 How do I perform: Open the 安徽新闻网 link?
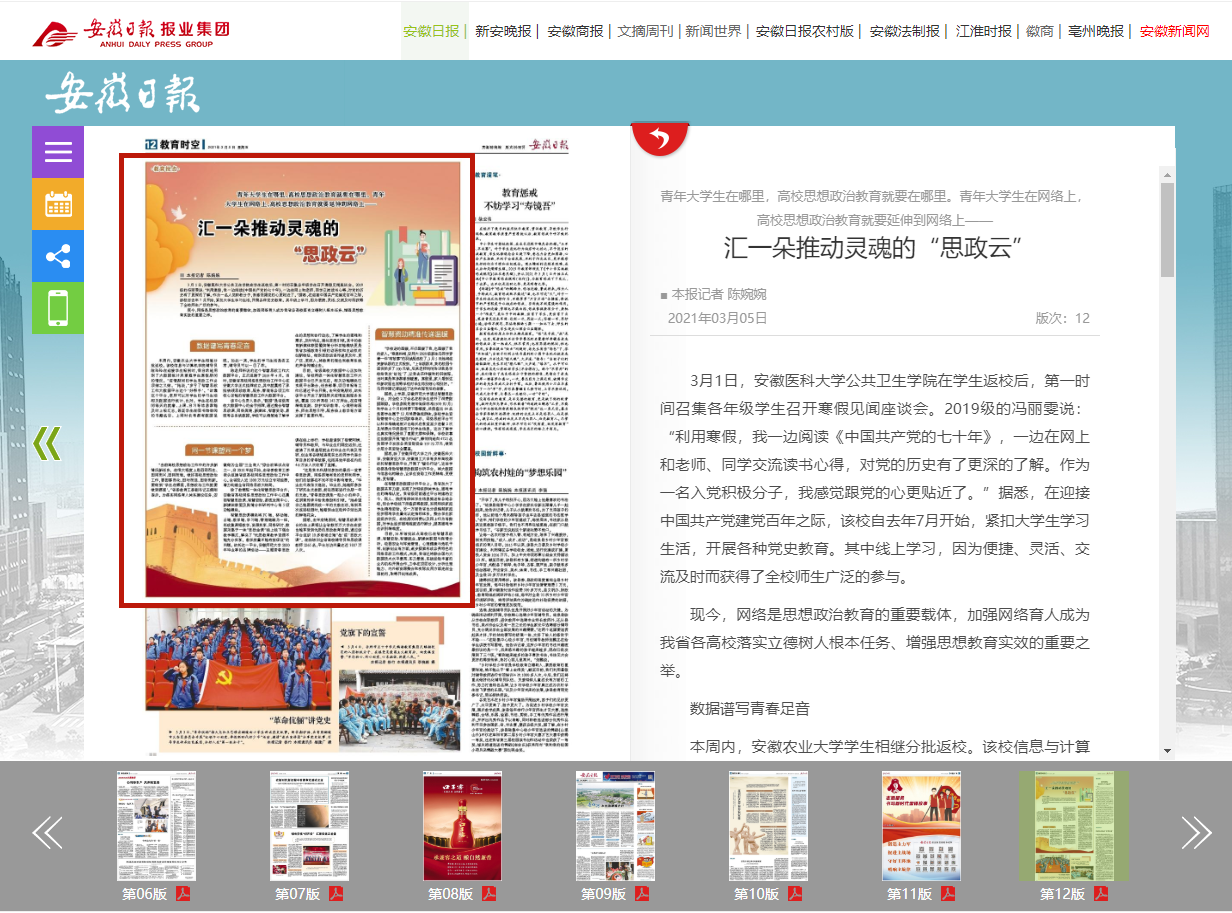pos(1174,31)
